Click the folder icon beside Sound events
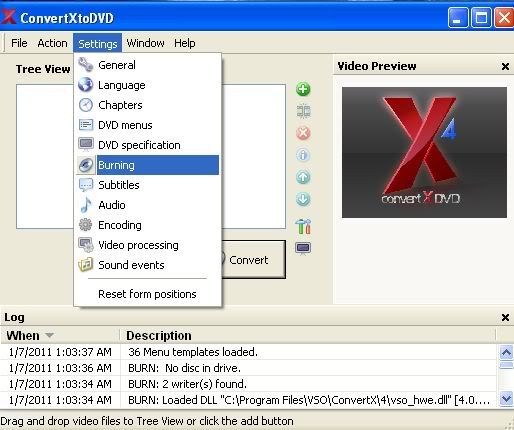Screen dimensions: 514x430 86,265
